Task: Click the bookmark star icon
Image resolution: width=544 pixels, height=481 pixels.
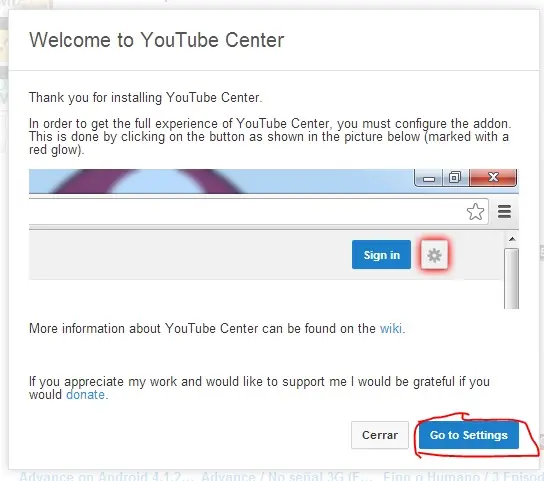Action: [x=475, y=212]
